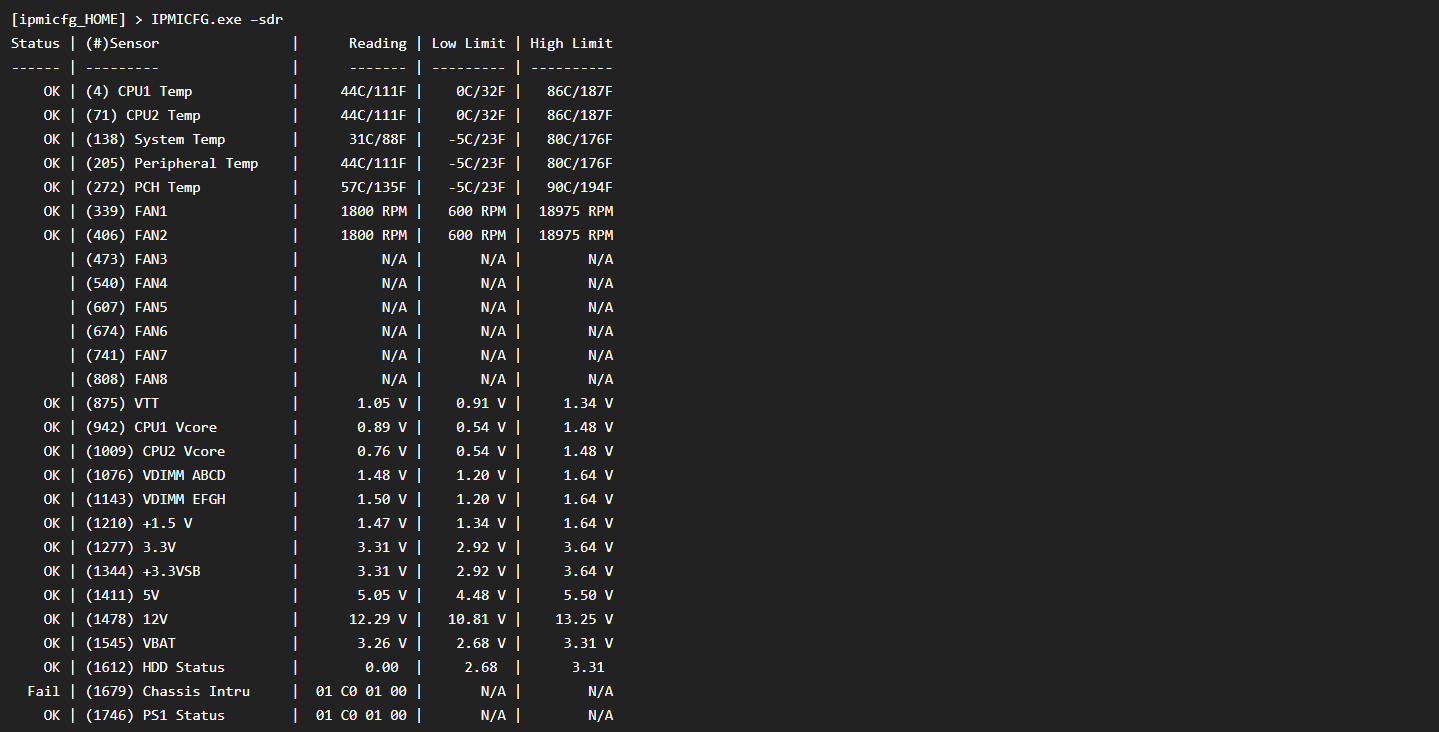Click the FAN1 reading 1800 RPM
This screenshot has width=1439, height=732.
coord(373,211)
